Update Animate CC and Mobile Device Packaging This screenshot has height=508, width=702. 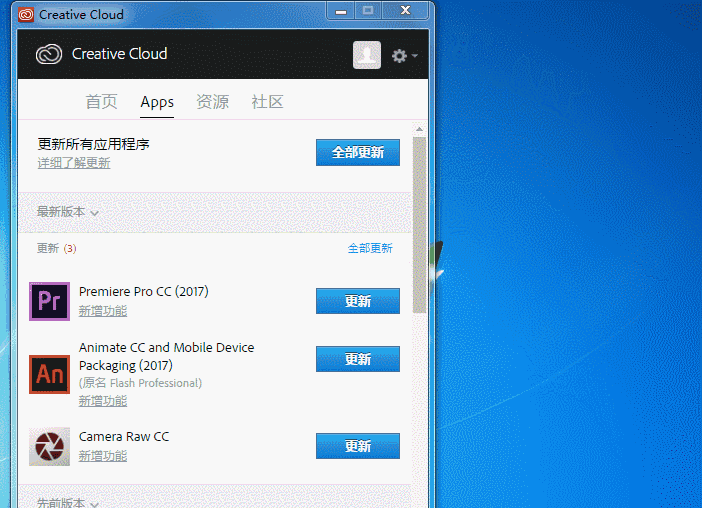pyautogui.click(x=358, y=359)
